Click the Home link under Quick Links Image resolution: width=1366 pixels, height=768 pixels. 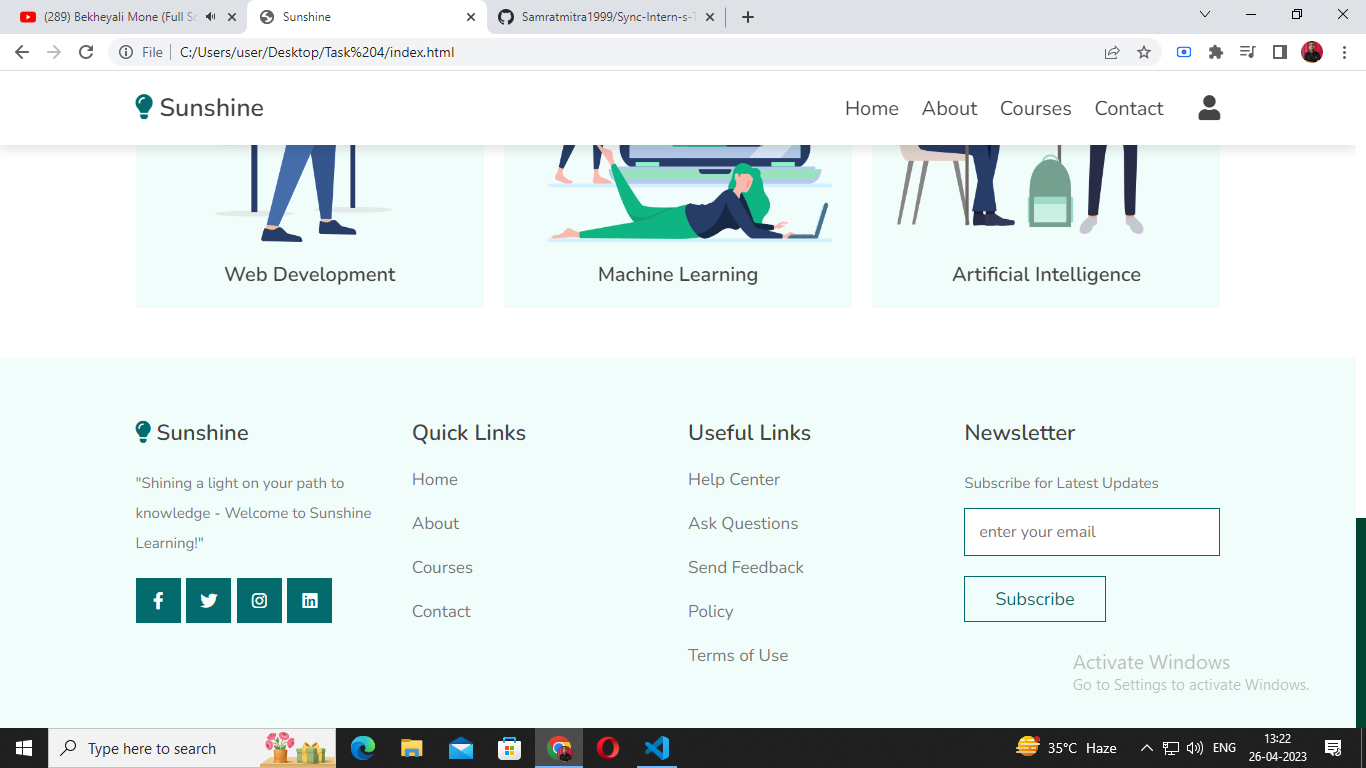coord(435,480)
